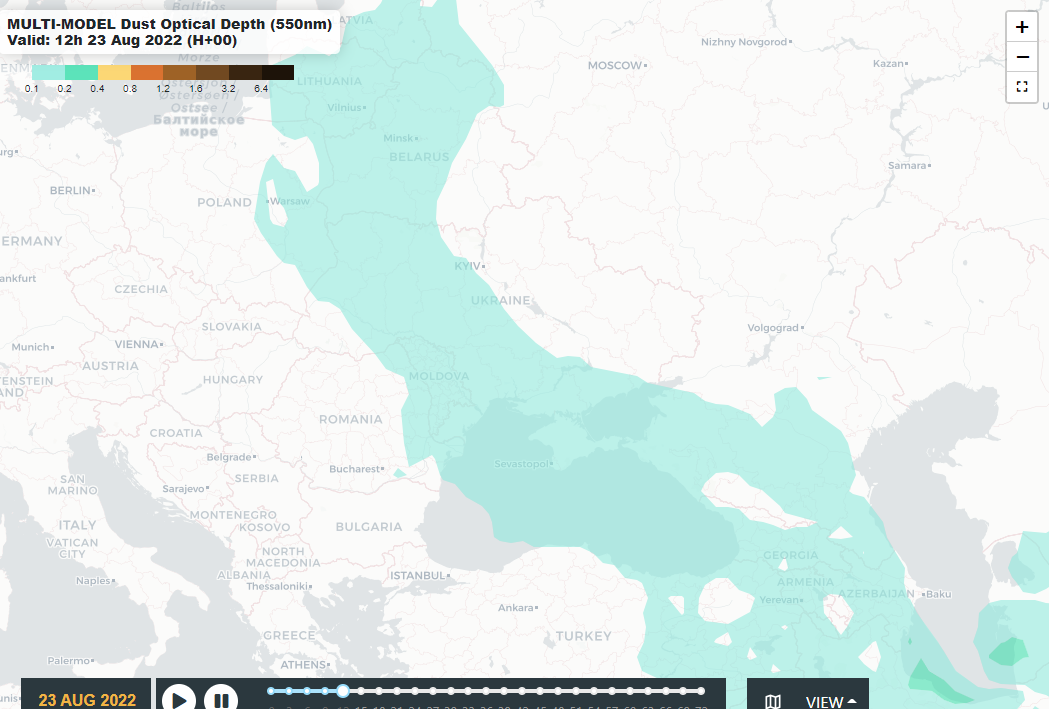
Task: Click the Dust Optical Depth title box
Action: (x=170, y=31)
